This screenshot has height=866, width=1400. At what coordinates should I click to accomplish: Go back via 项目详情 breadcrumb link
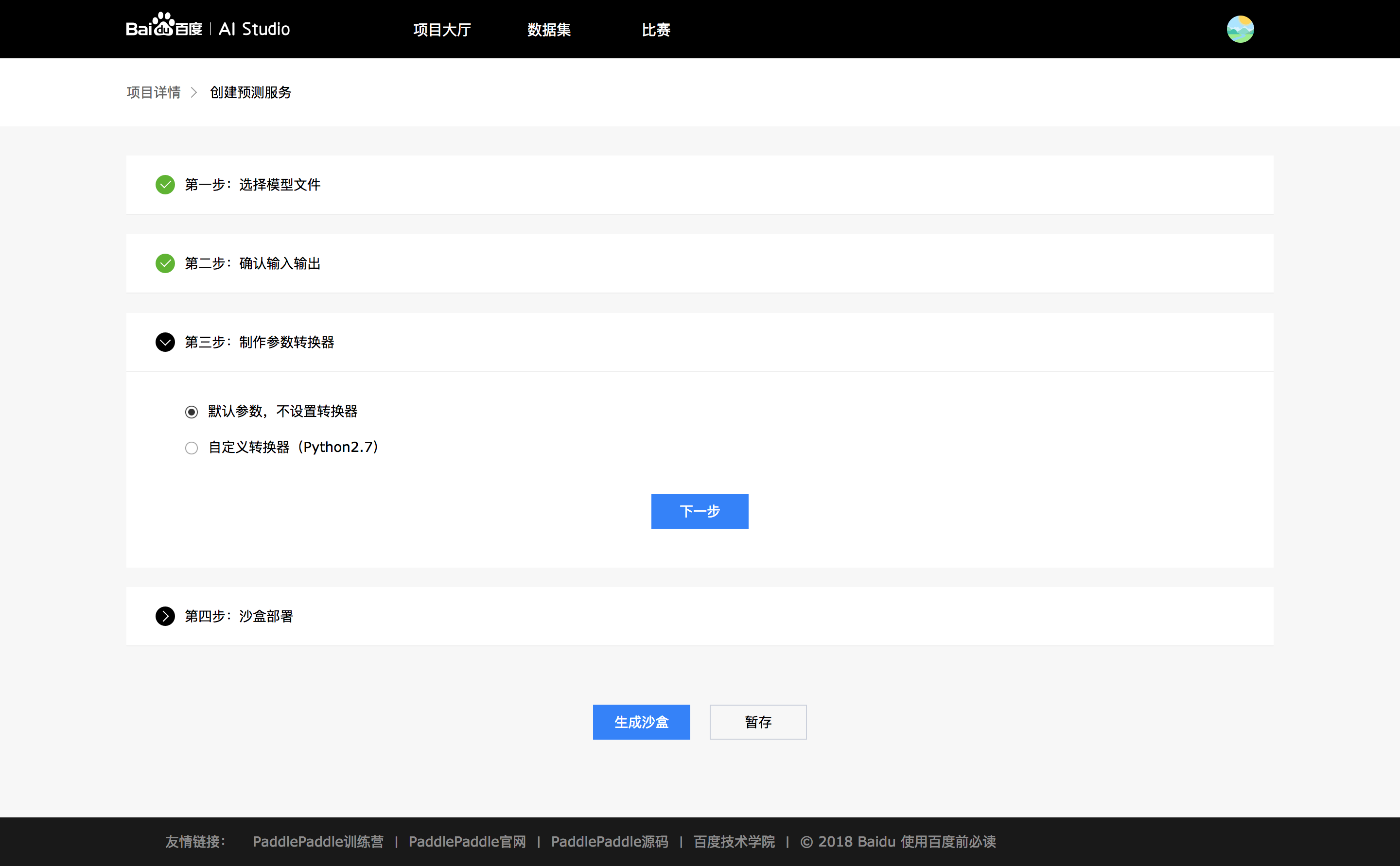click(x=154, y=92)
